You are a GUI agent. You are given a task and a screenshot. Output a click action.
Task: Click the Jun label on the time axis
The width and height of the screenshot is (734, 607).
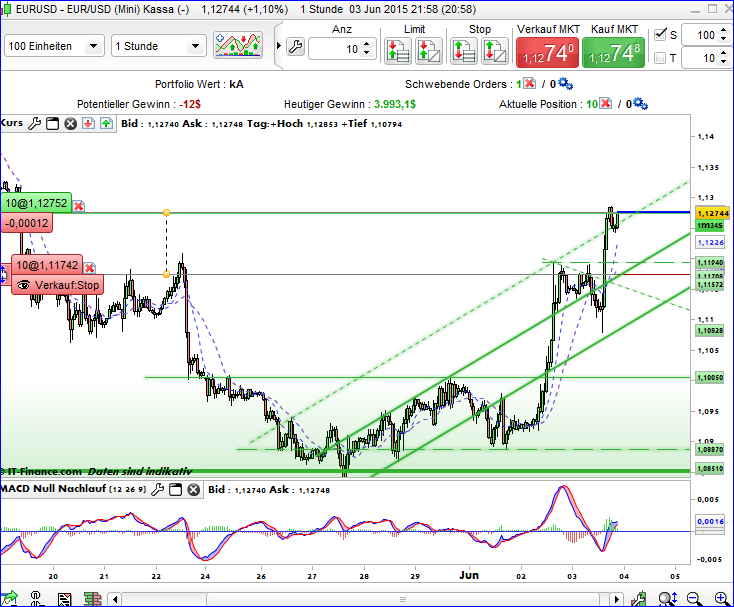[469, 575]
